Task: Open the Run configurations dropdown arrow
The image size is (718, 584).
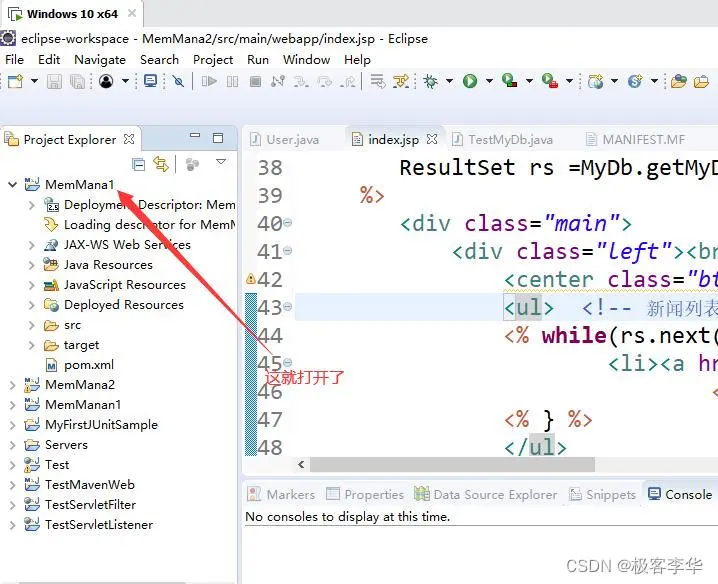Action: [x=489, y=81]
